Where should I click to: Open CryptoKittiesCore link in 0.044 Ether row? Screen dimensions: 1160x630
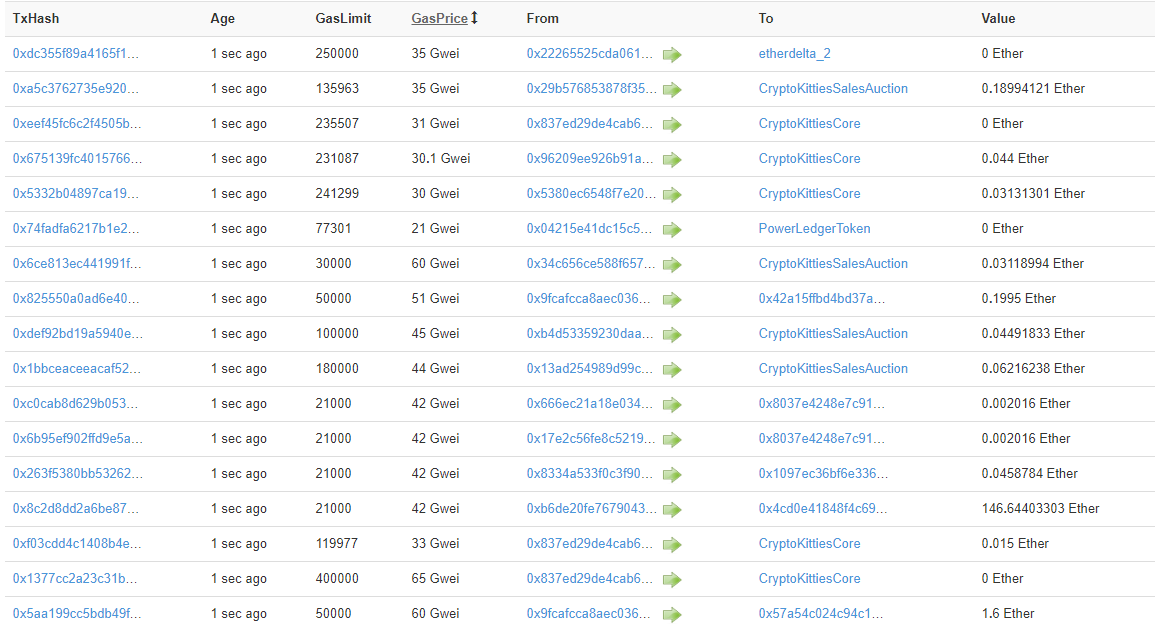pyautogui.click(x=809, y=158)
